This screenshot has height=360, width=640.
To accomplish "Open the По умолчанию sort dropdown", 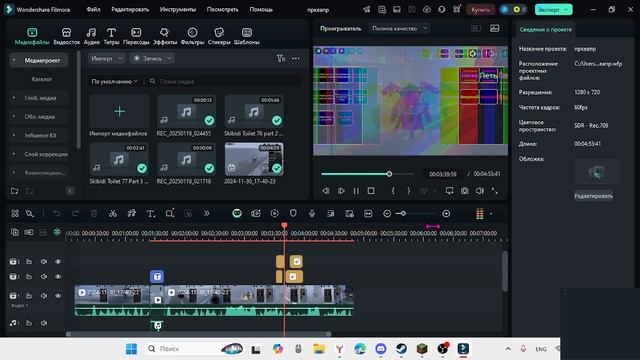I will pyautogui.click(x=115, y=82).
